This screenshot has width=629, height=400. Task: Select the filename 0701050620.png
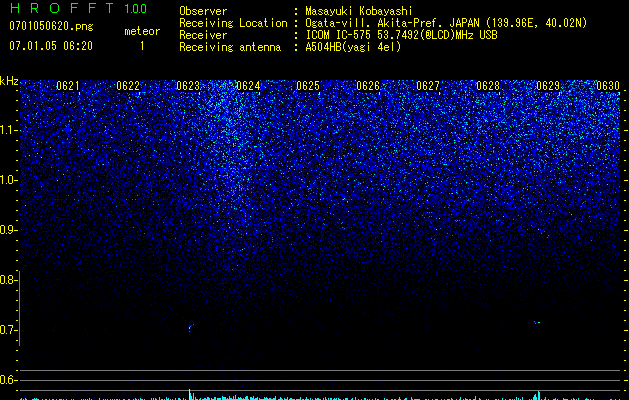click(x=51, y=26)
